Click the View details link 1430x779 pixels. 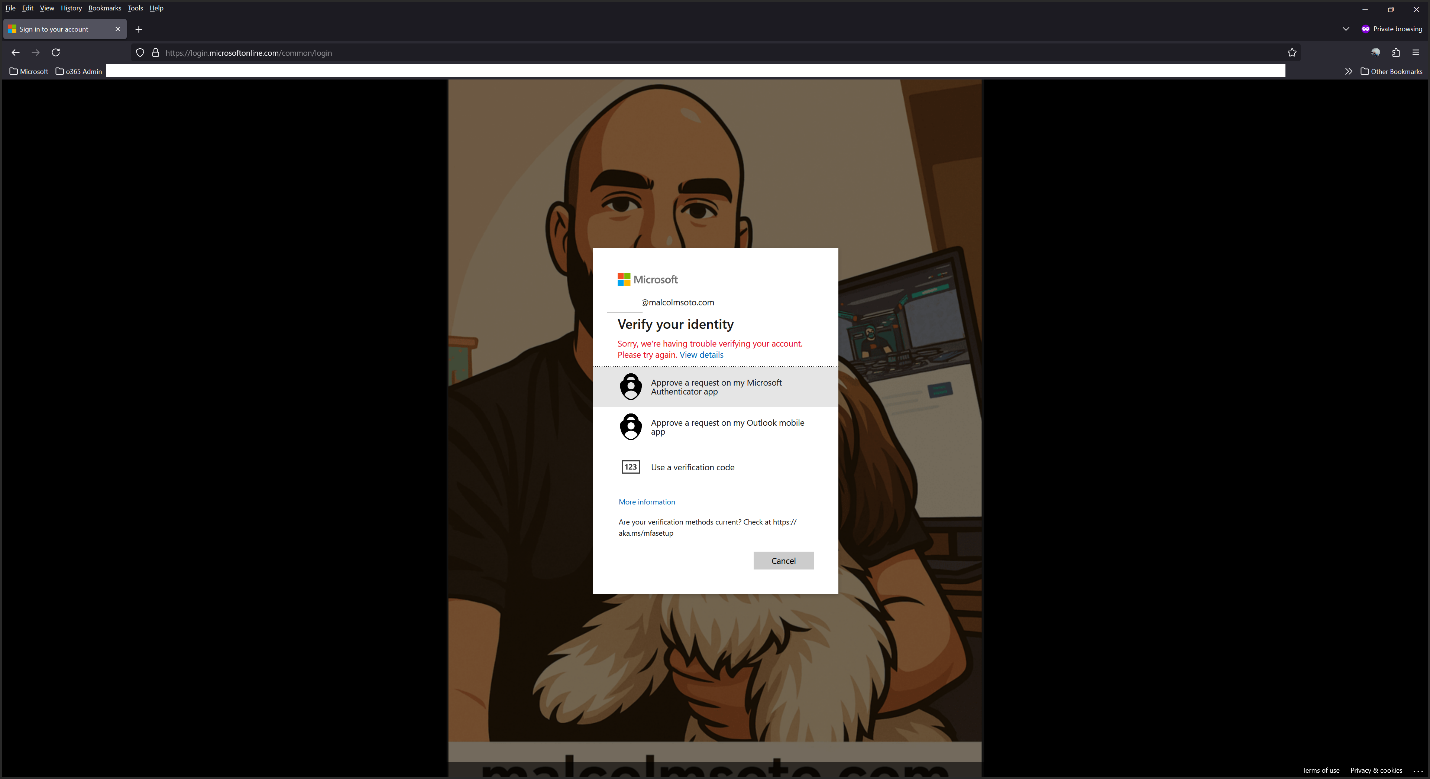pos(701,355)
